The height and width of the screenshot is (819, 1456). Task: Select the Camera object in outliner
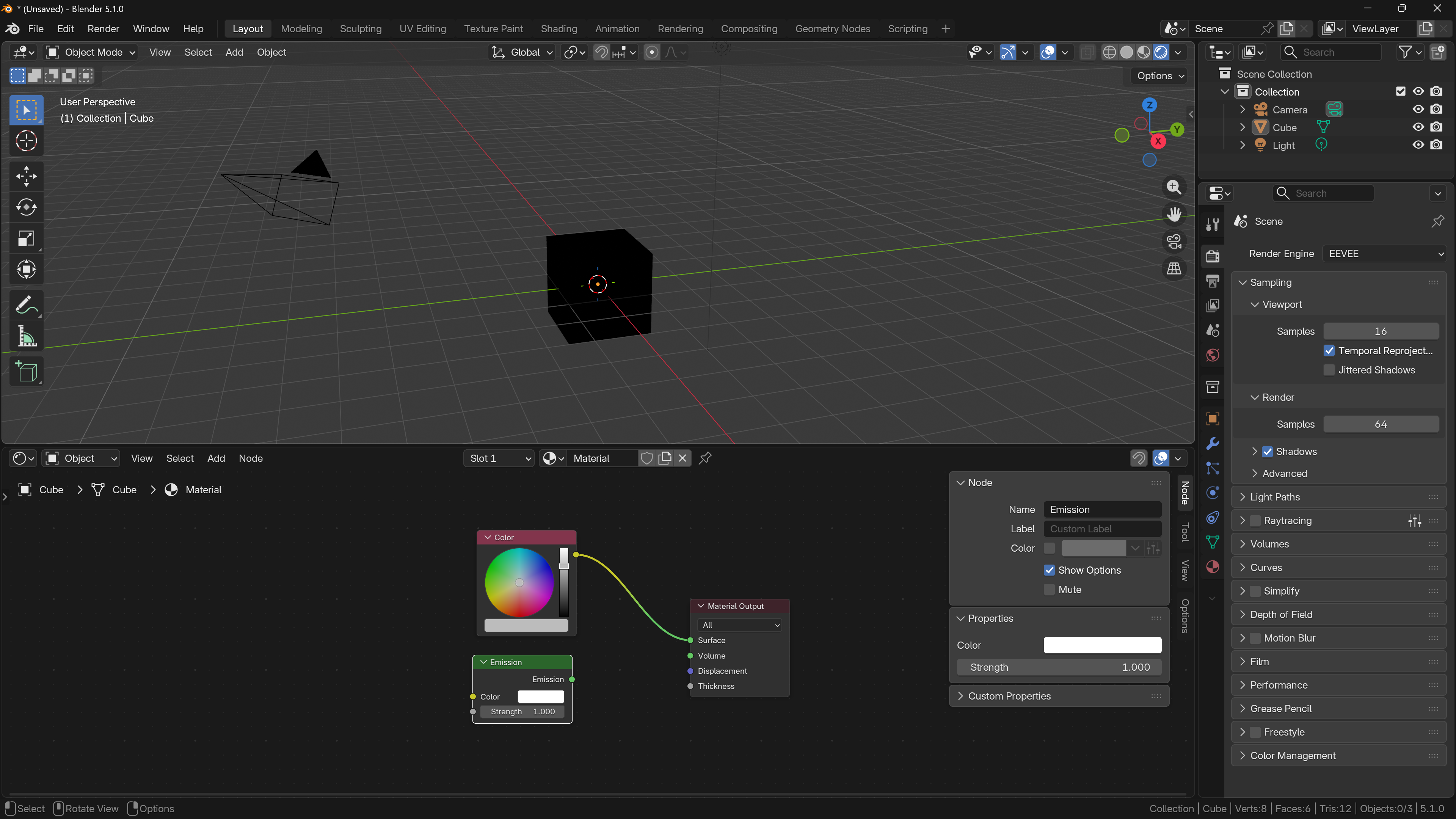(x=1289, y=110)
